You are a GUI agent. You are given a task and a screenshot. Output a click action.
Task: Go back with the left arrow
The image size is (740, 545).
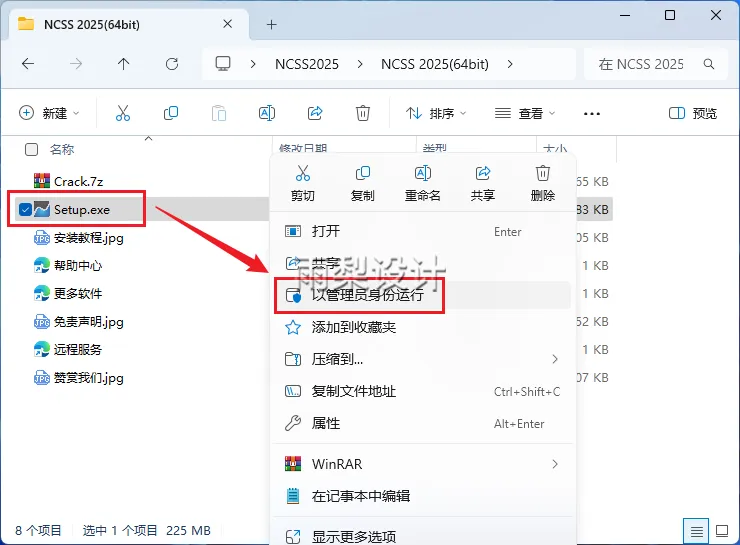point(28,64)
